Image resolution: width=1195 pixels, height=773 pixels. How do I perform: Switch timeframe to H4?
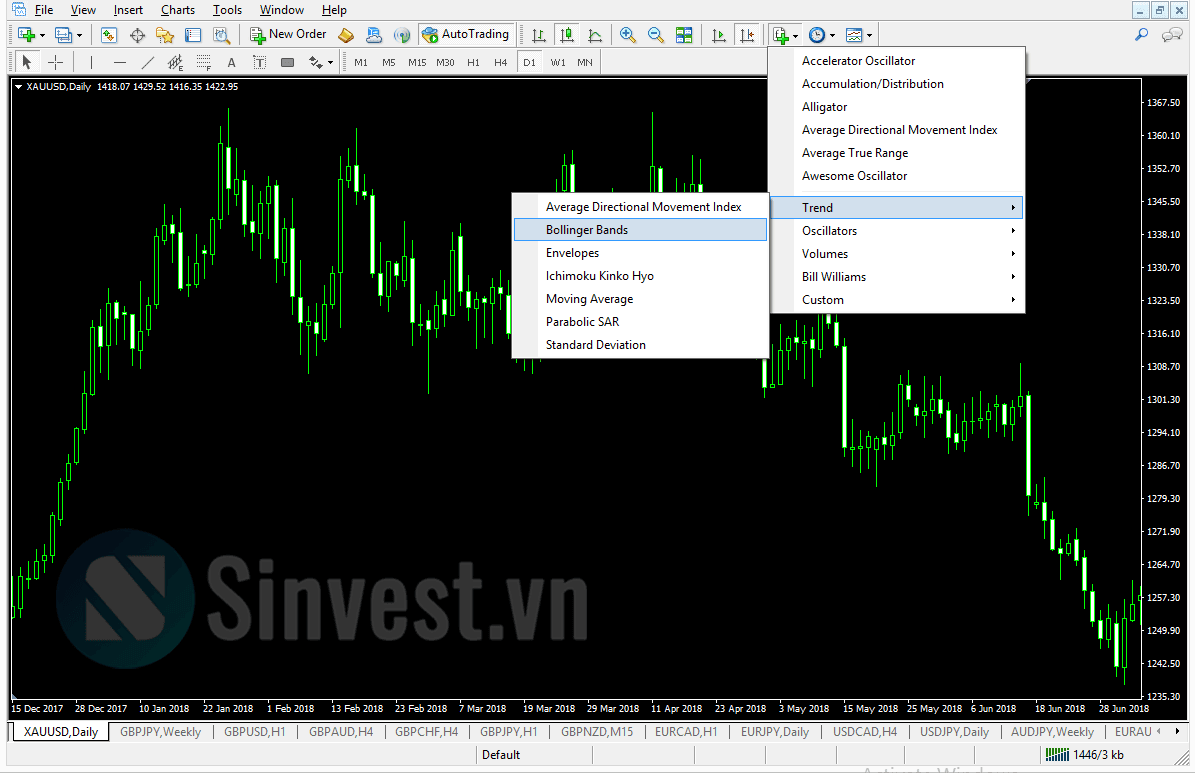[x=501, y=63]
